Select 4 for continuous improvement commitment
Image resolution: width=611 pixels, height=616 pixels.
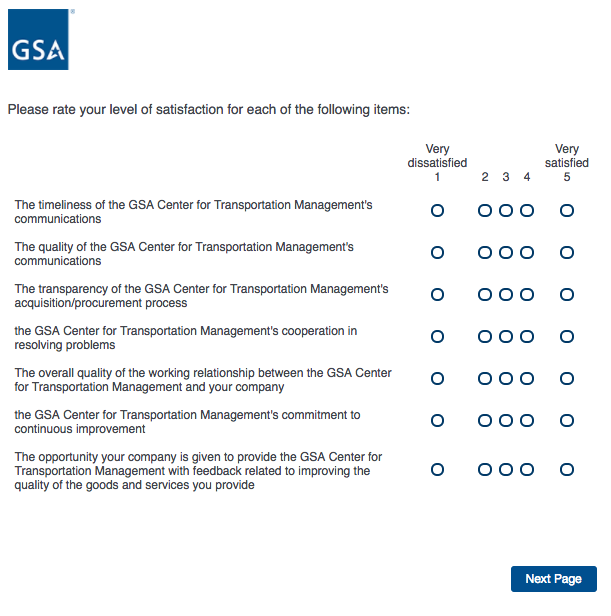pos(527,421)
